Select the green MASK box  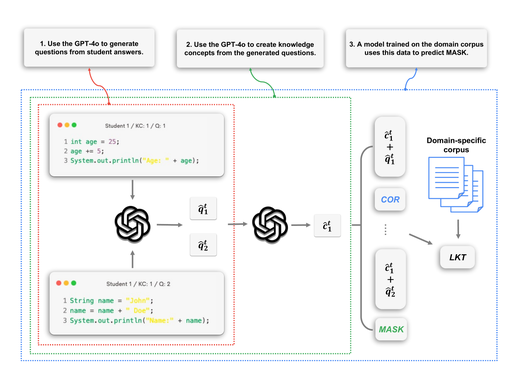click(x=391, y=329)
